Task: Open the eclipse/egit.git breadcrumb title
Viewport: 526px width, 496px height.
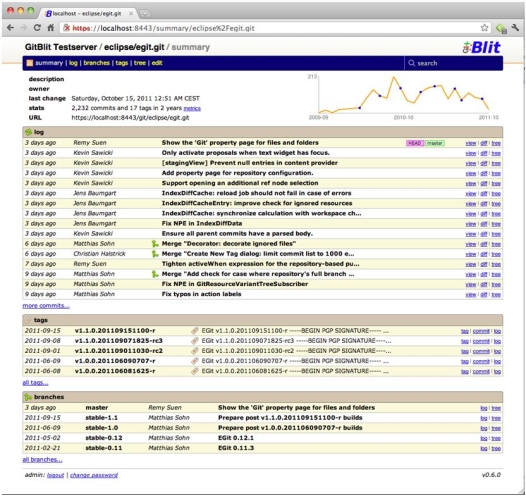Action: (134, 47)
